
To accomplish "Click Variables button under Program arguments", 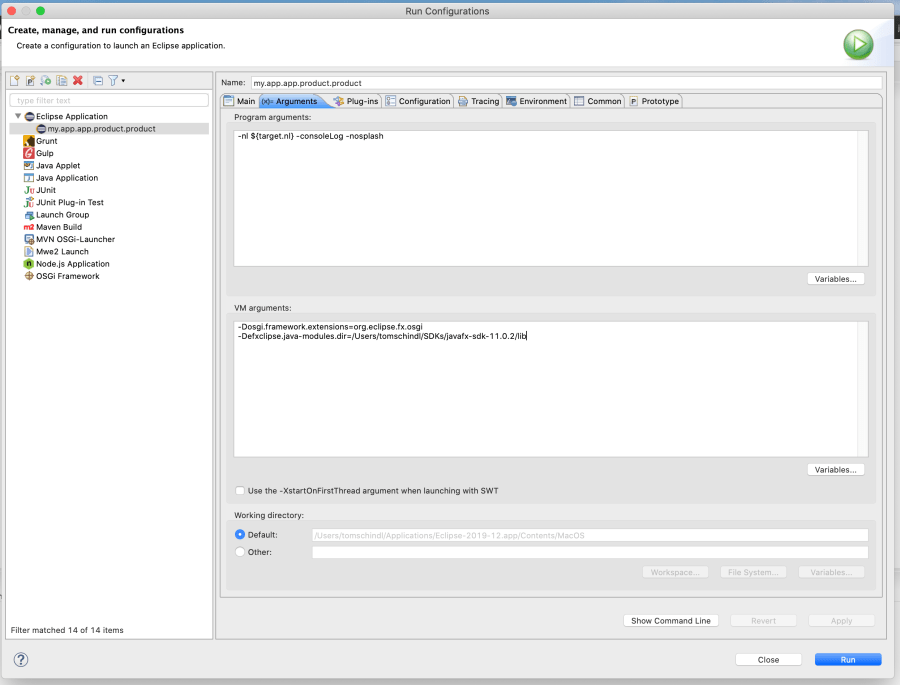I will [x=835, y=279].
